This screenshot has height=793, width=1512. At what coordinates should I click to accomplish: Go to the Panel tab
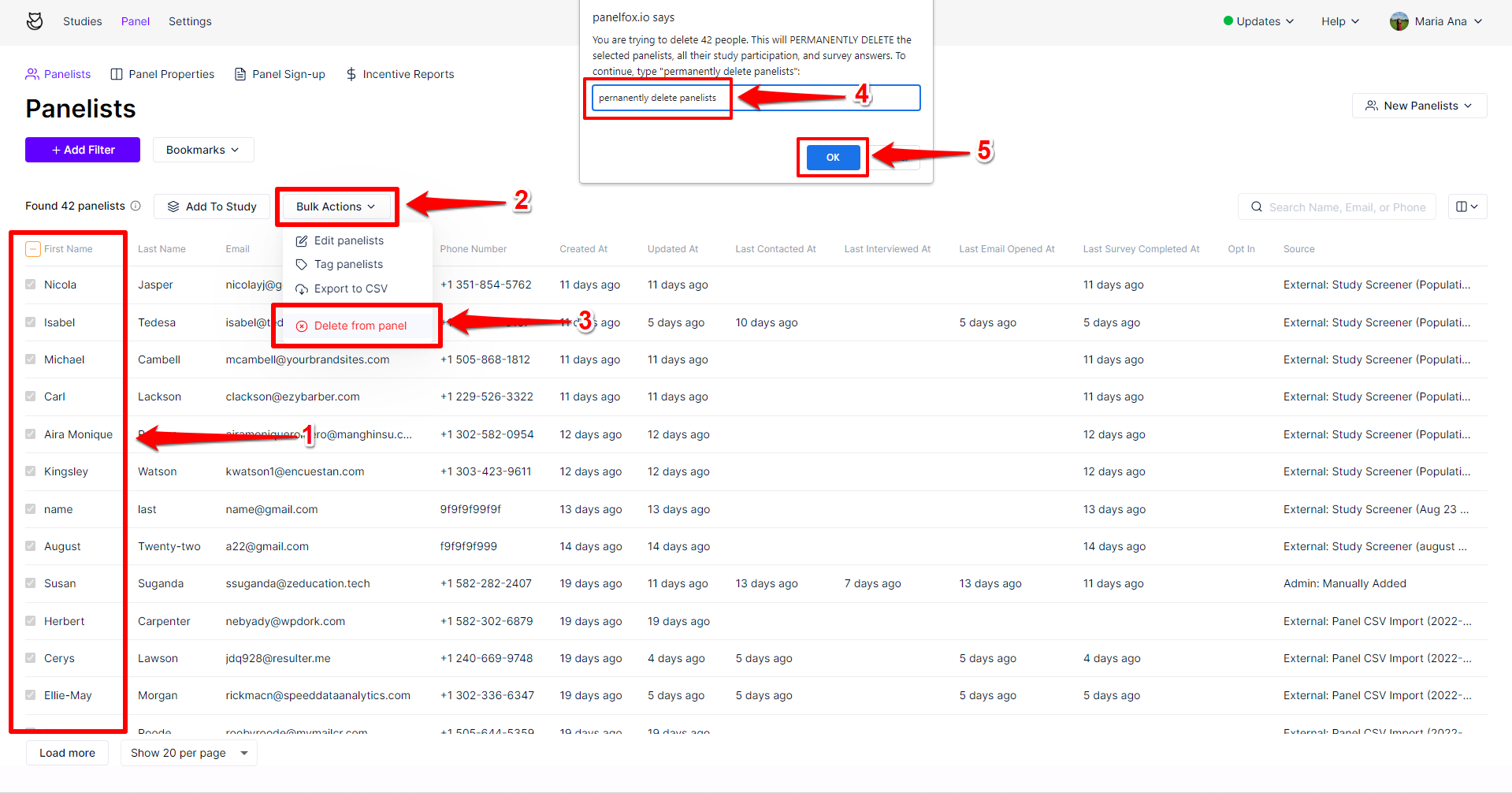136,21
